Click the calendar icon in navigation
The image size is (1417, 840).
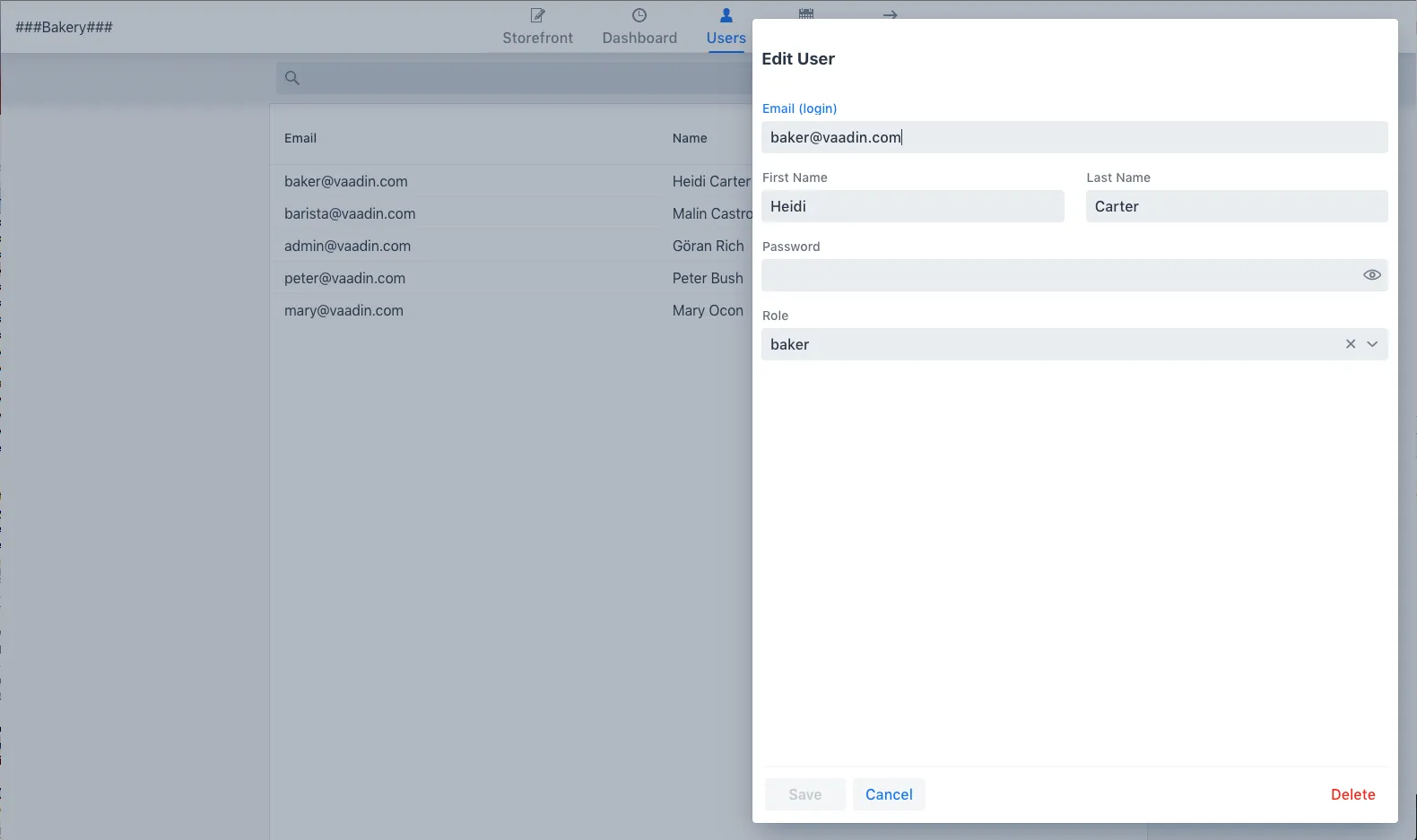point(806,13)
